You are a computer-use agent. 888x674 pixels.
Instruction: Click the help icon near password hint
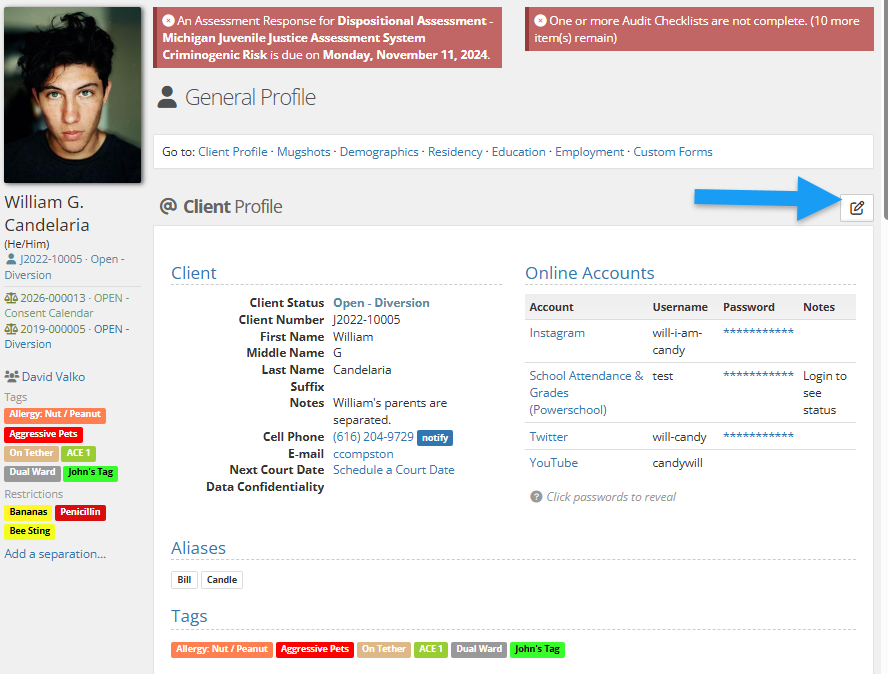click(536, 497)
